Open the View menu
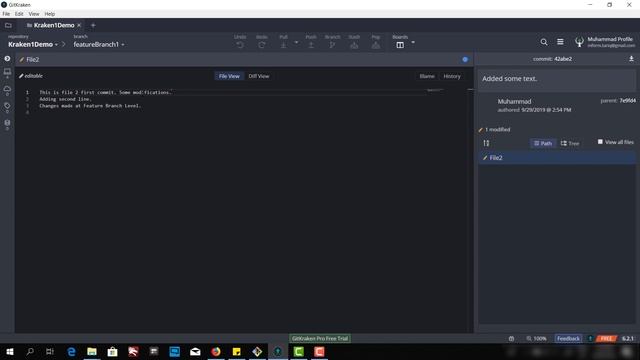Screen dimensions: 640x360 point(34,14)
